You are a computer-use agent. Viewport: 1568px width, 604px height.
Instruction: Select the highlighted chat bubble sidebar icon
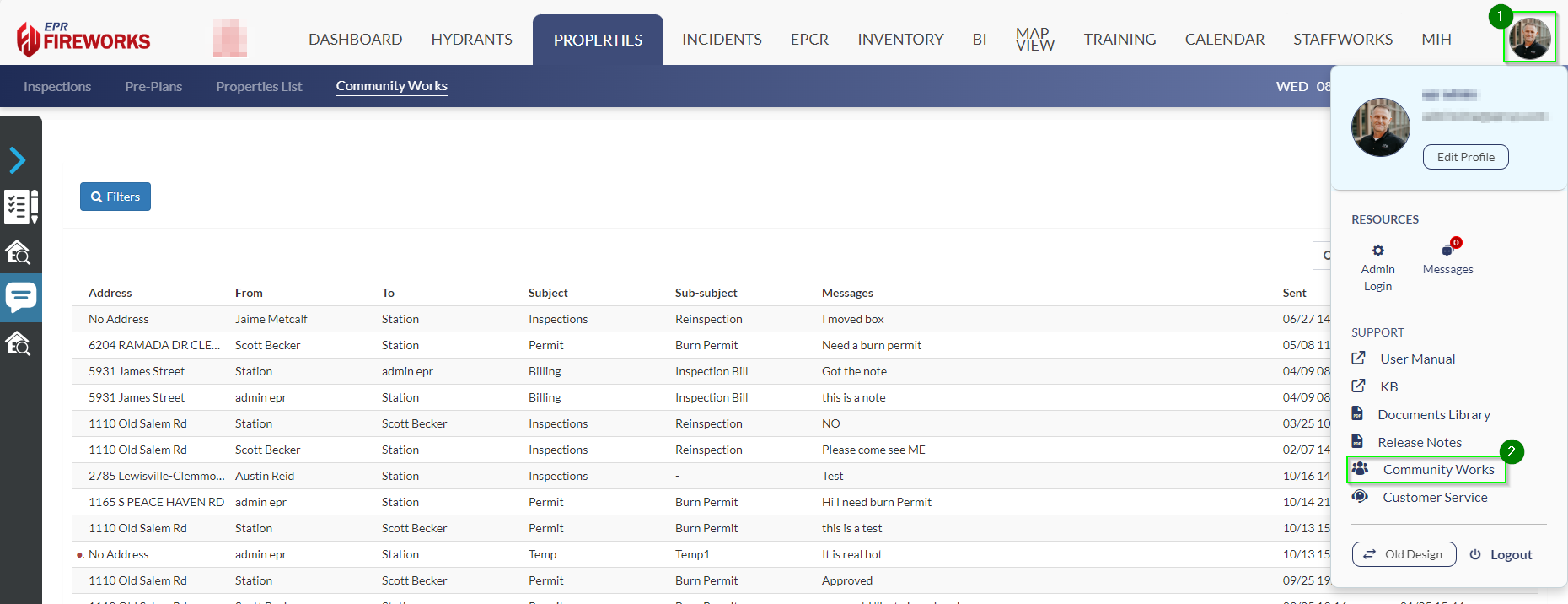point(20,297)
